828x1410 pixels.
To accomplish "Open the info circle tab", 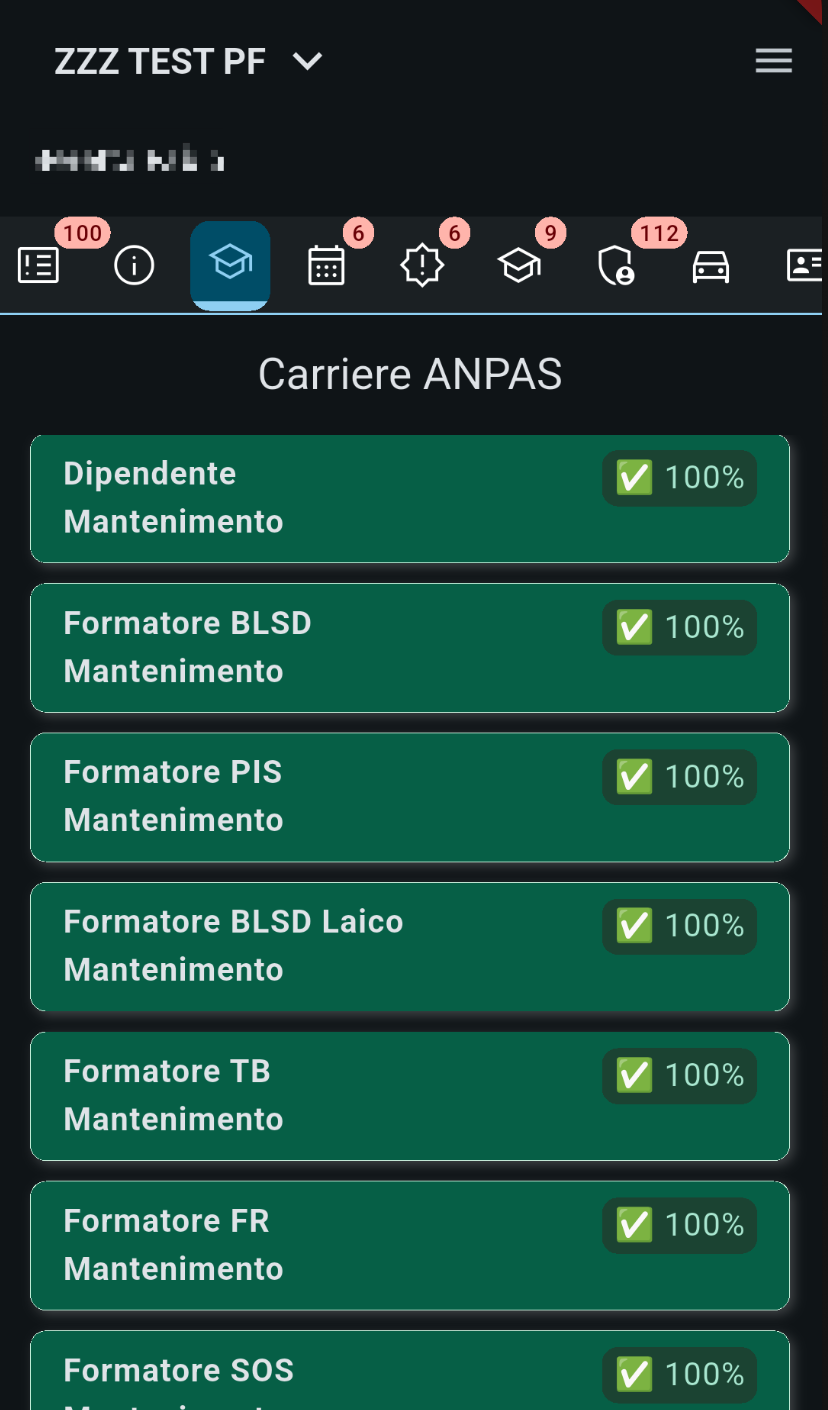I will coord(134,266).
